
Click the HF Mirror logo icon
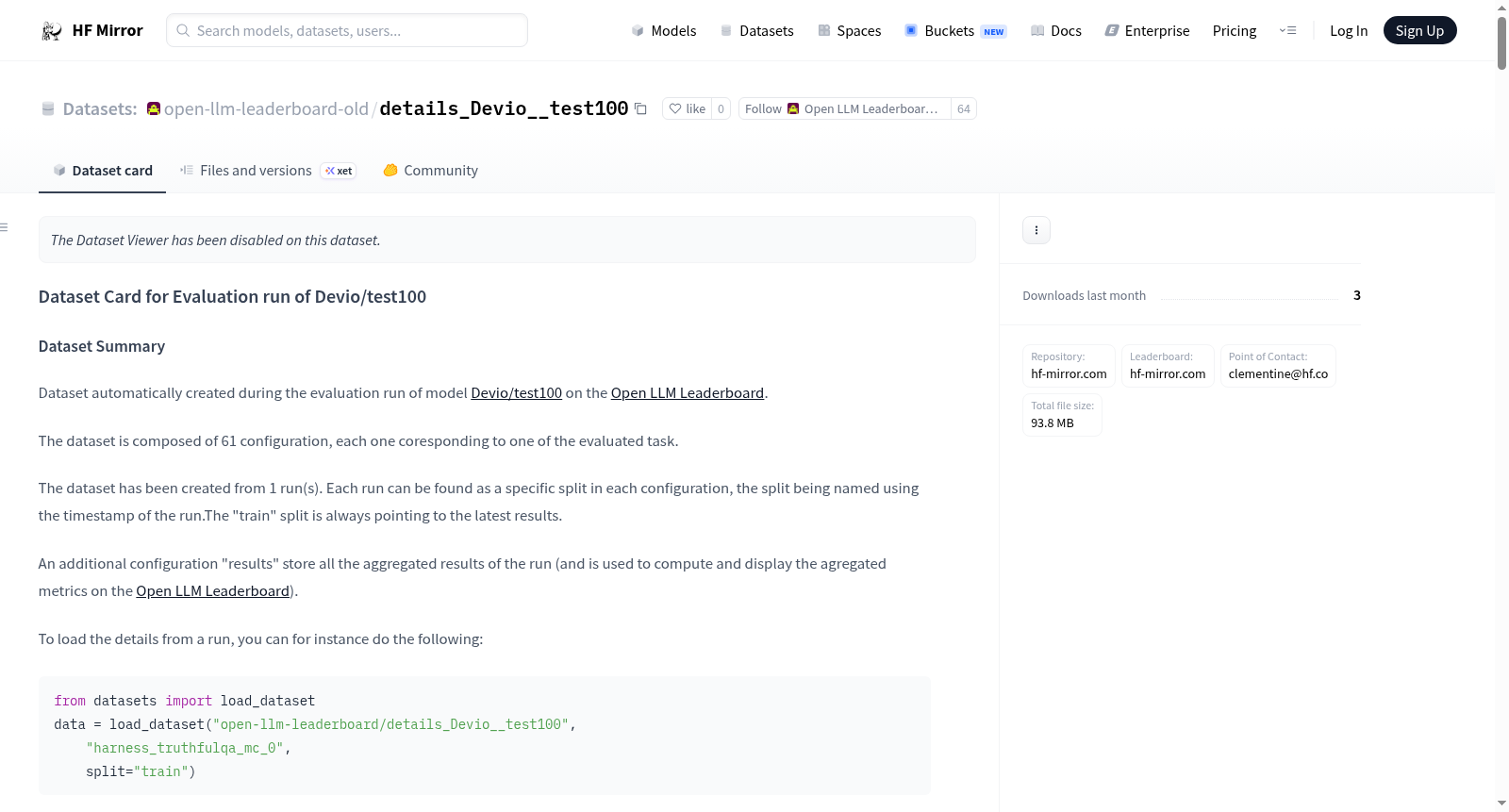pos(52,30)
